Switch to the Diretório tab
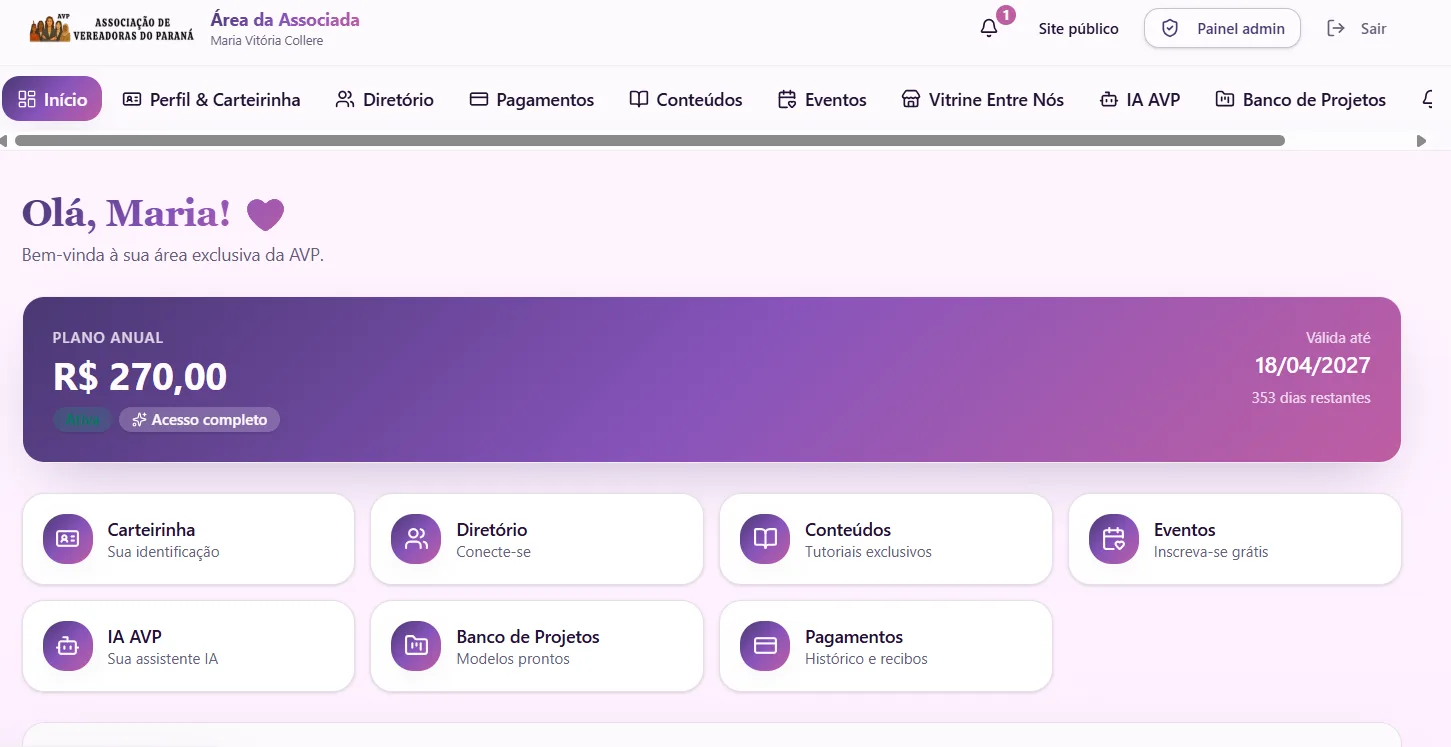The image size is (1451, 747). (385, 99)
